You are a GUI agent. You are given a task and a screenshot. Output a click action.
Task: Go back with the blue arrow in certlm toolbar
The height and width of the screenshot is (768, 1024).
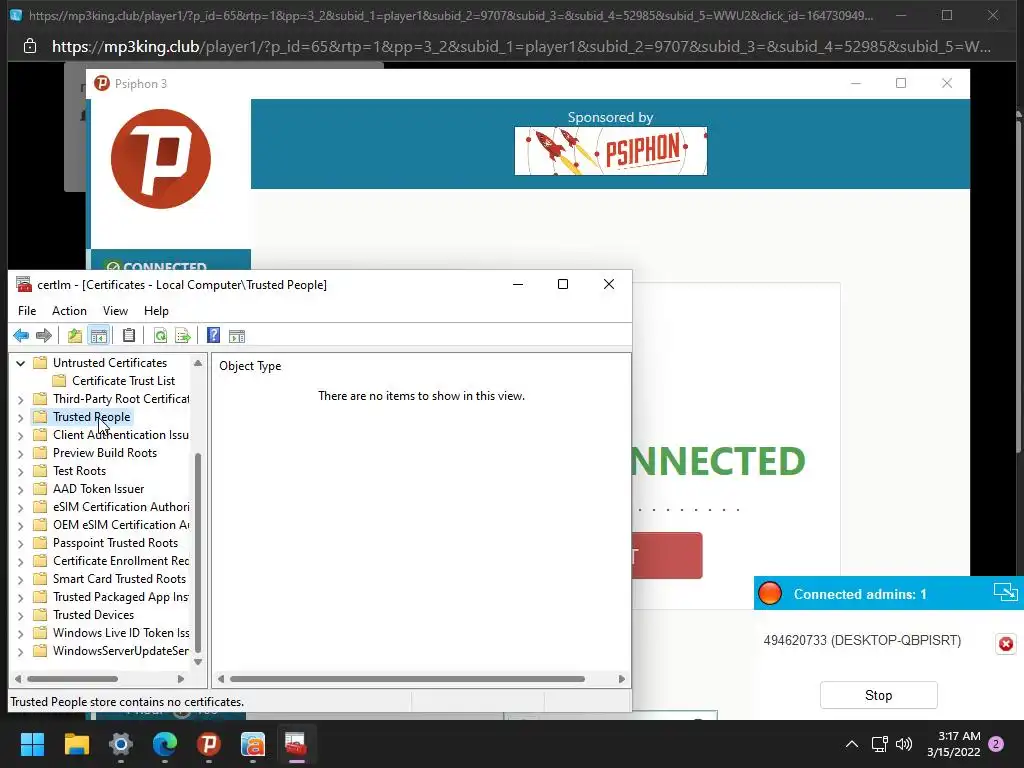[21, 336]
